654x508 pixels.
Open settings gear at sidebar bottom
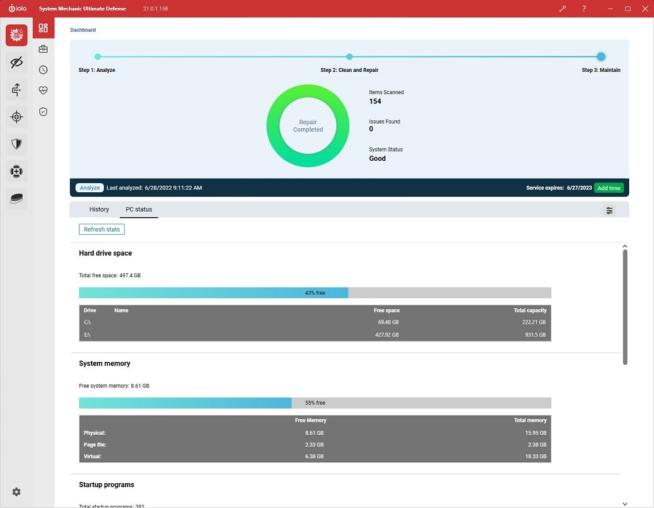coord(16,492)
